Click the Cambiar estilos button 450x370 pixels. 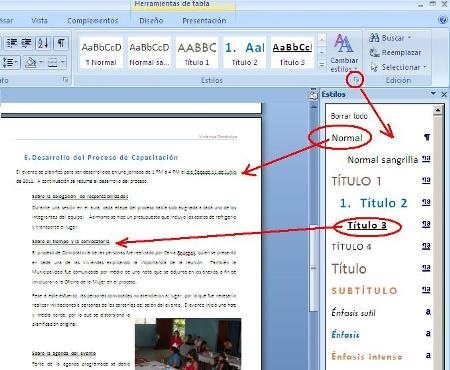pyautogui.click(x=344, y=53)
